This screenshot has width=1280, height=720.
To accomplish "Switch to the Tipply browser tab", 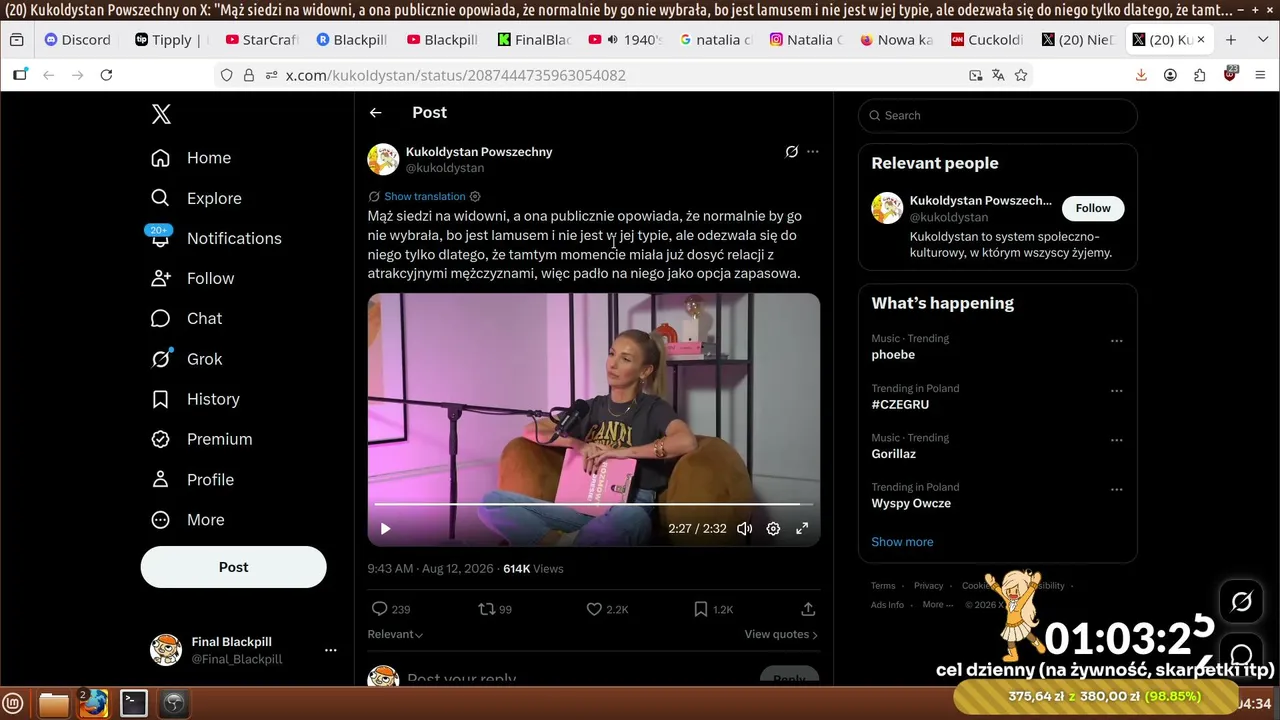I will tap(169, 40).
